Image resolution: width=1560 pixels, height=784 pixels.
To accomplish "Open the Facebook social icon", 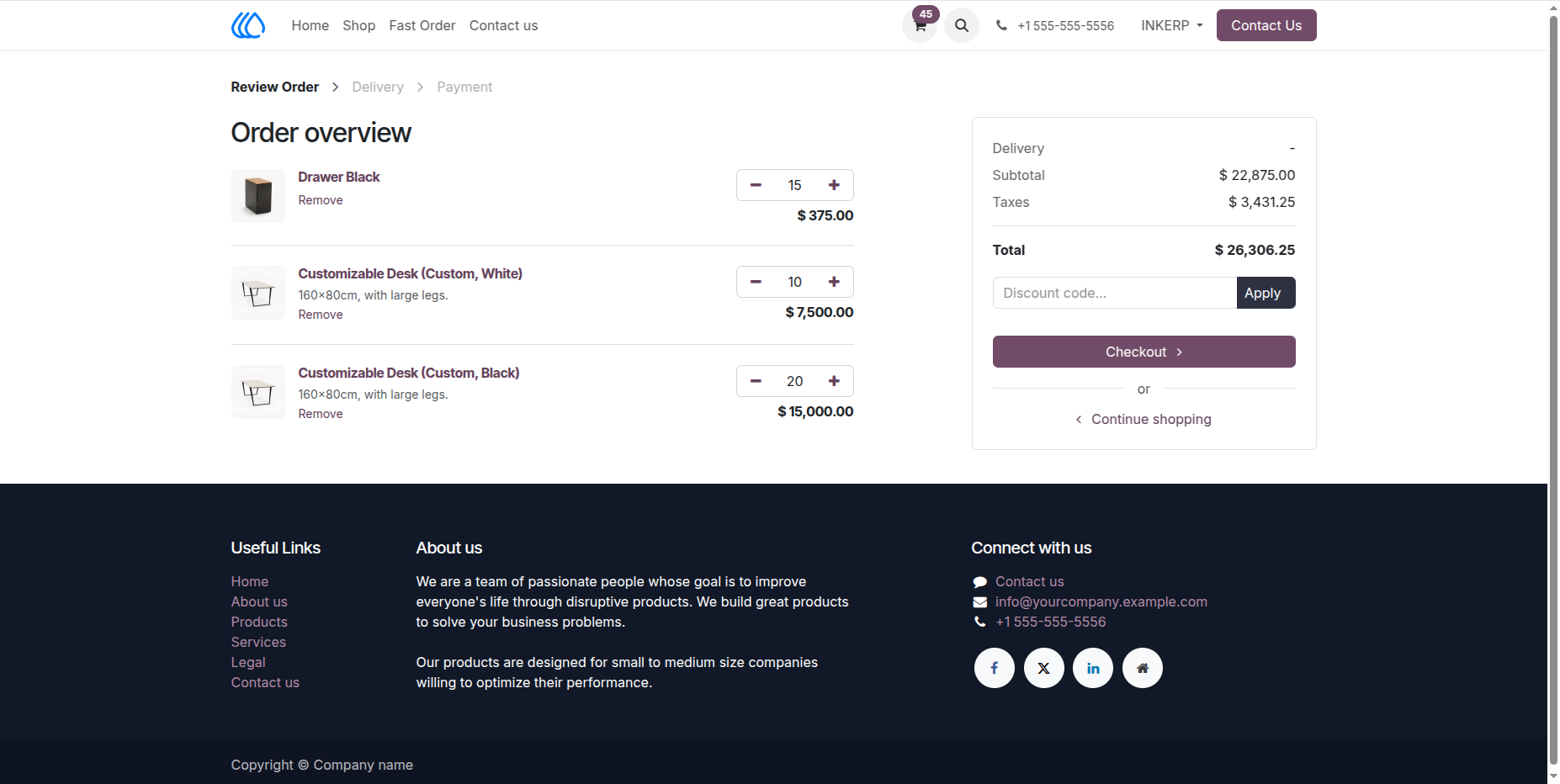I will pos(995,668).
